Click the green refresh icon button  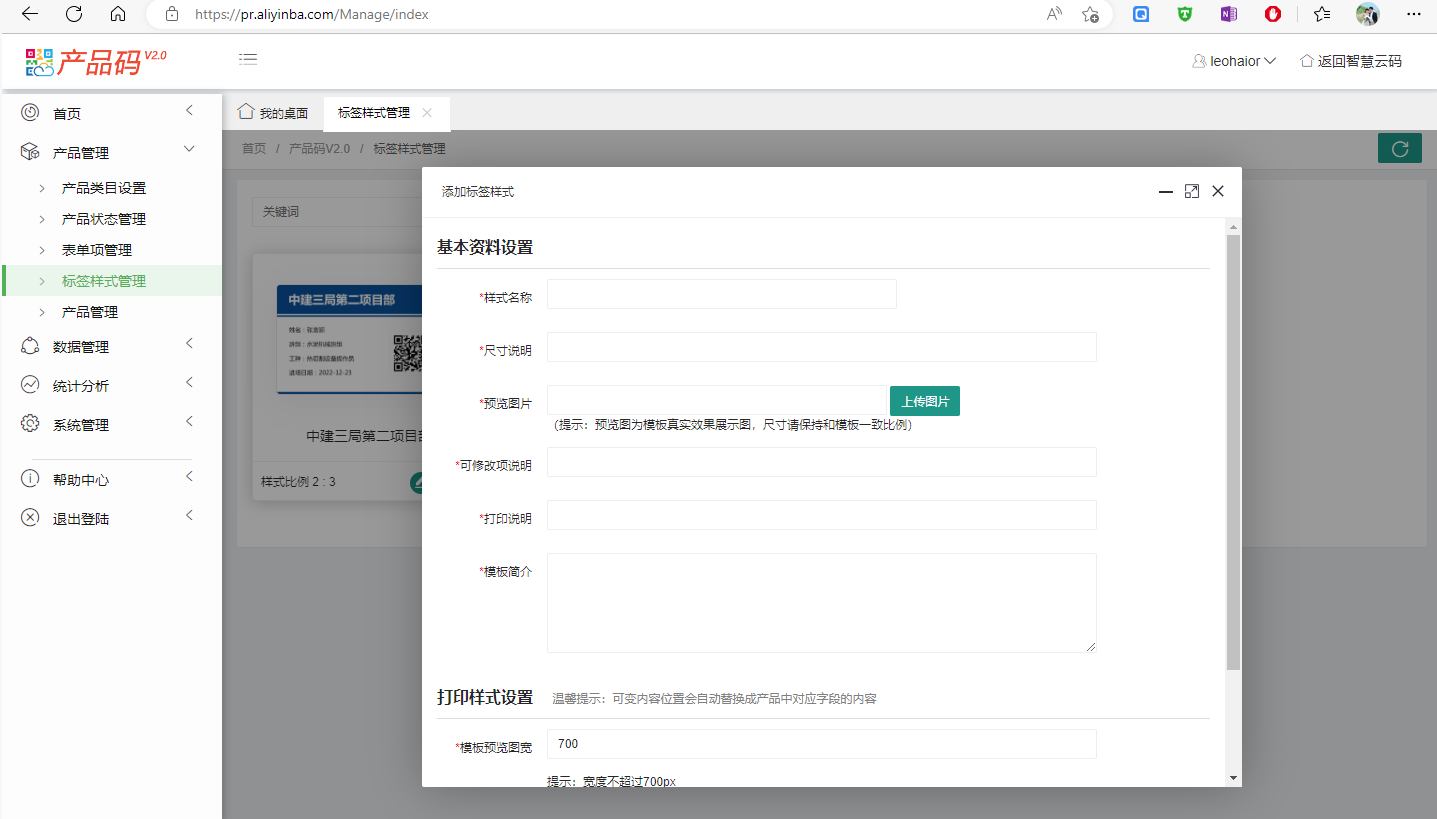1400,149
